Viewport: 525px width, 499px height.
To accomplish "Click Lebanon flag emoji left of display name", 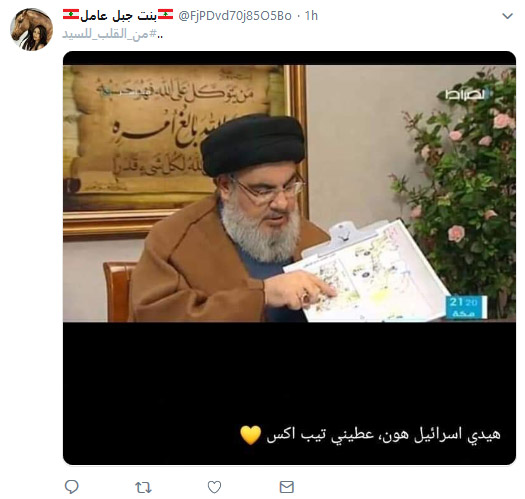I will pos(71,15).
